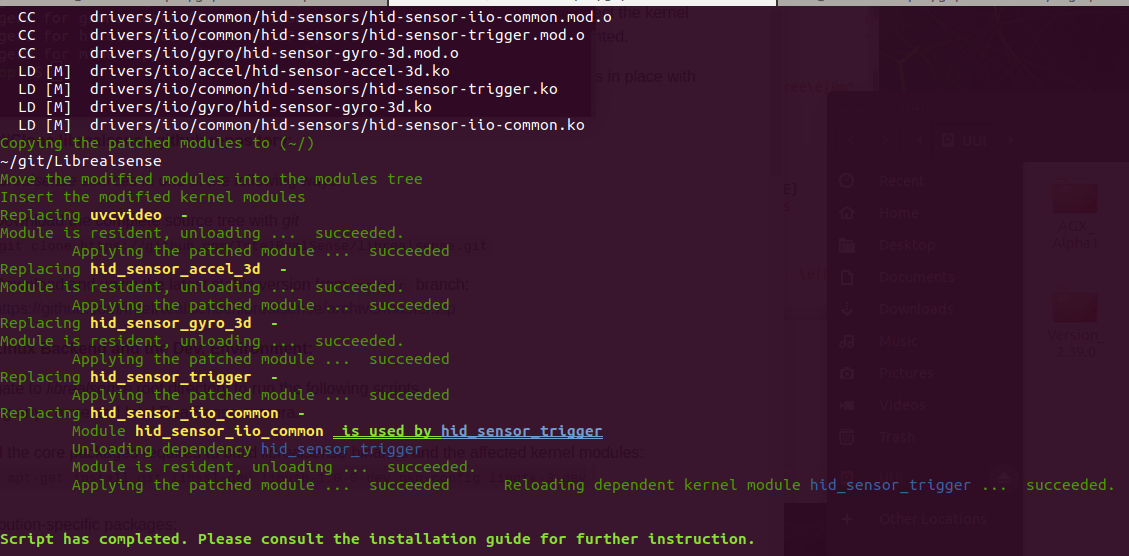The width and height of the screenshot is (1129, 556).
Task: Open the Version_2.39.0 folder
Action: 1075,323
